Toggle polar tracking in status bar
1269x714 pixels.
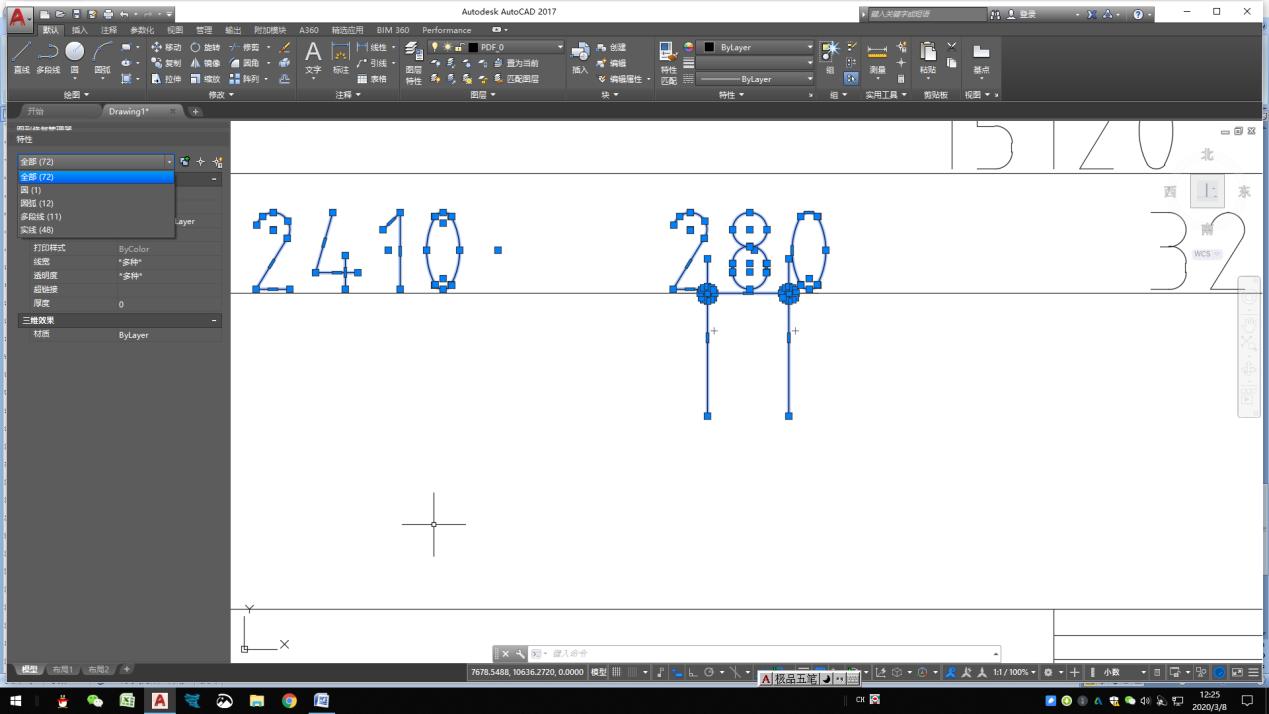click(x=710, y=673)
